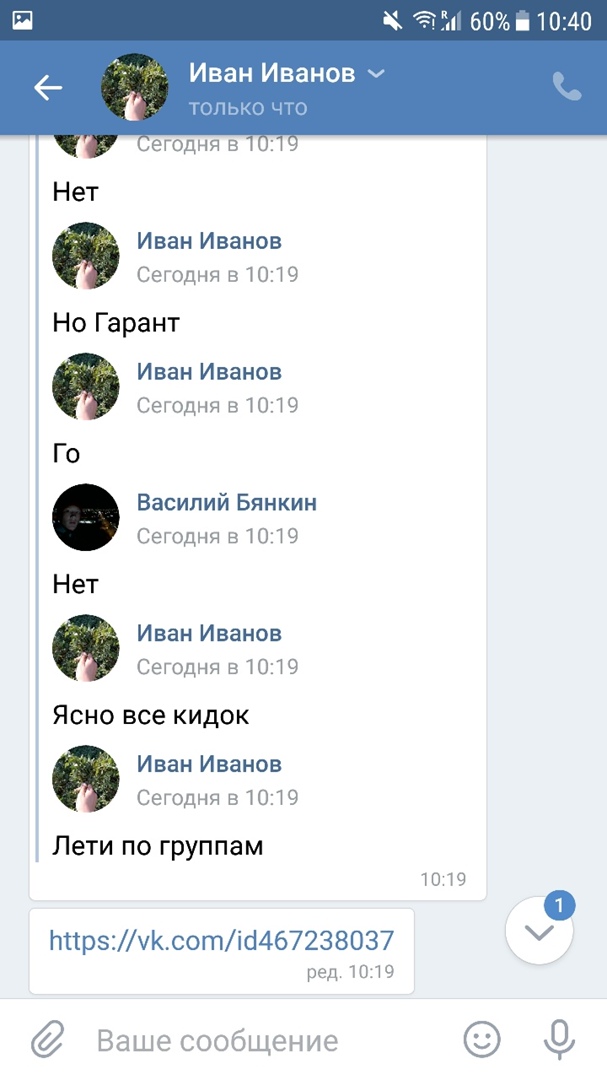607x1080 pixels.
Task: Record voice message with microphone icon
Action: point(559,1040)
